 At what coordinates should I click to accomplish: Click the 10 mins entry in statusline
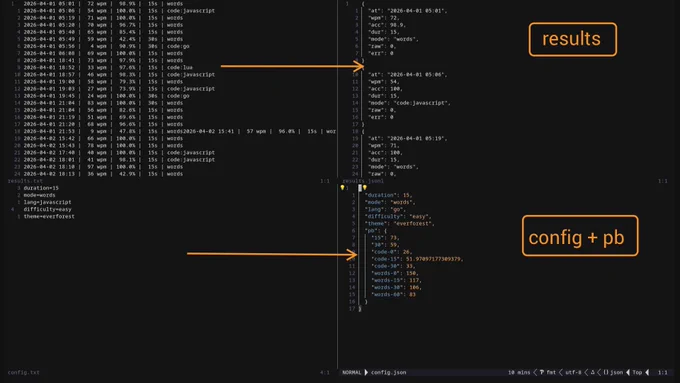point(519,372)
